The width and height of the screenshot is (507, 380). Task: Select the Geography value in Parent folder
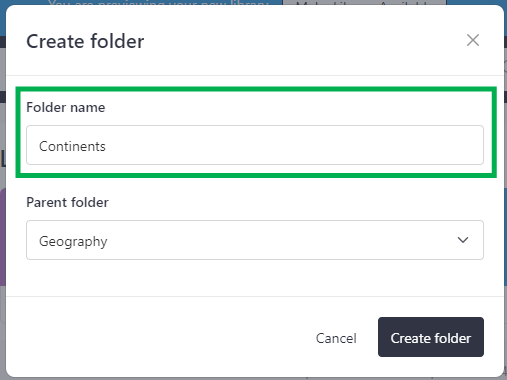(x=73, y=241)
